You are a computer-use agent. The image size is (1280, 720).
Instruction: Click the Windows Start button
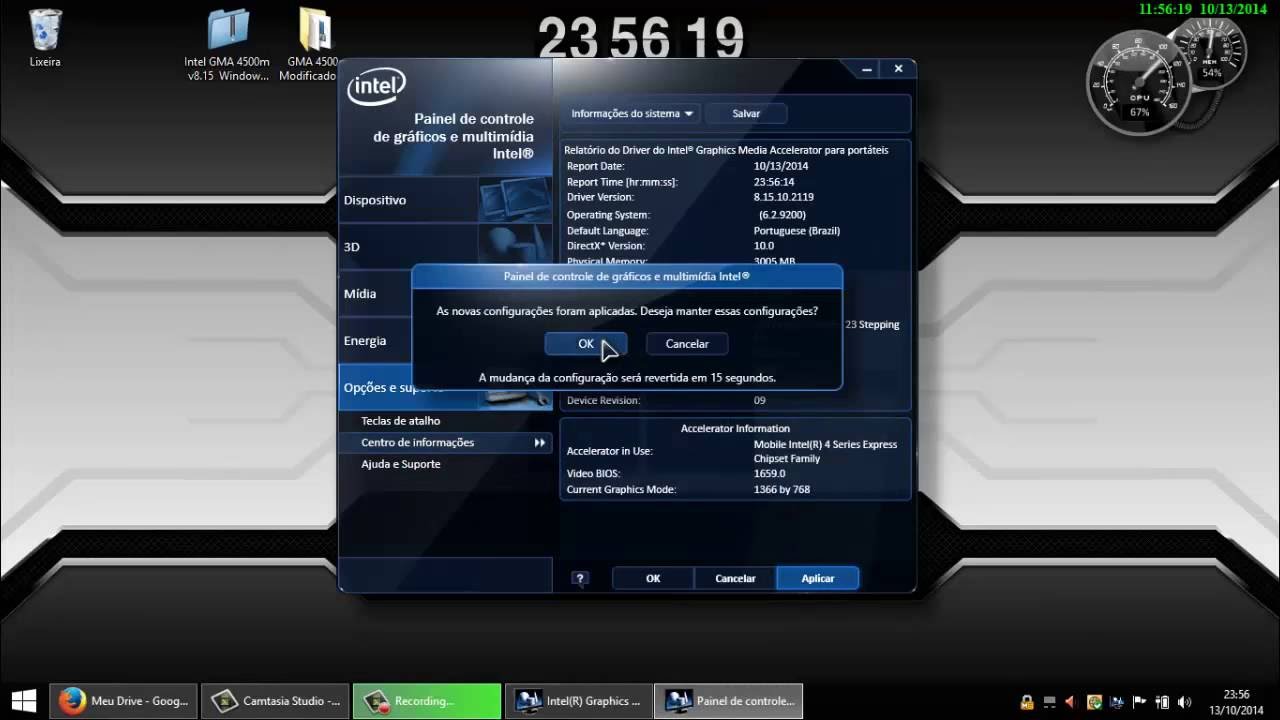[x=23, y=701]
